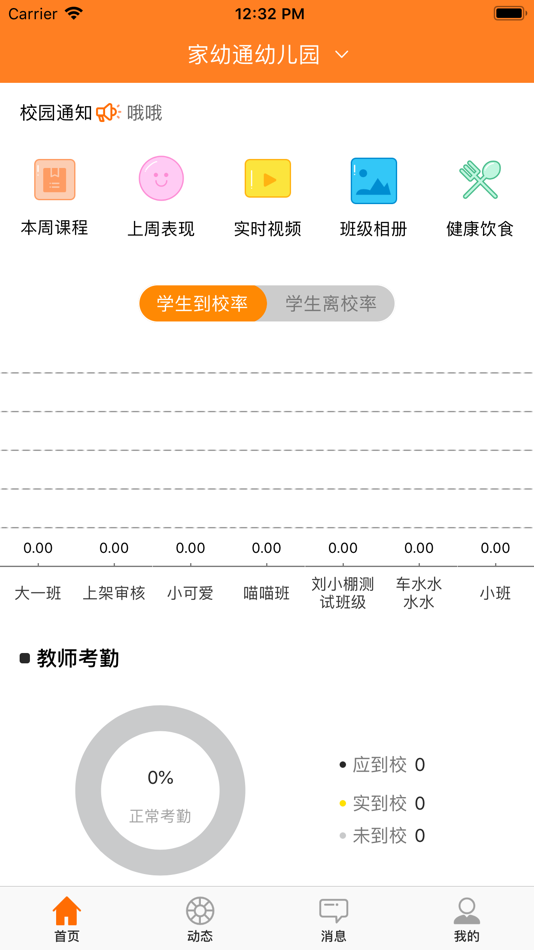The width and height of the screenshot is (534, 950).
Task: Tap the 0.00 value above 小班
Action: coord(495,548)
